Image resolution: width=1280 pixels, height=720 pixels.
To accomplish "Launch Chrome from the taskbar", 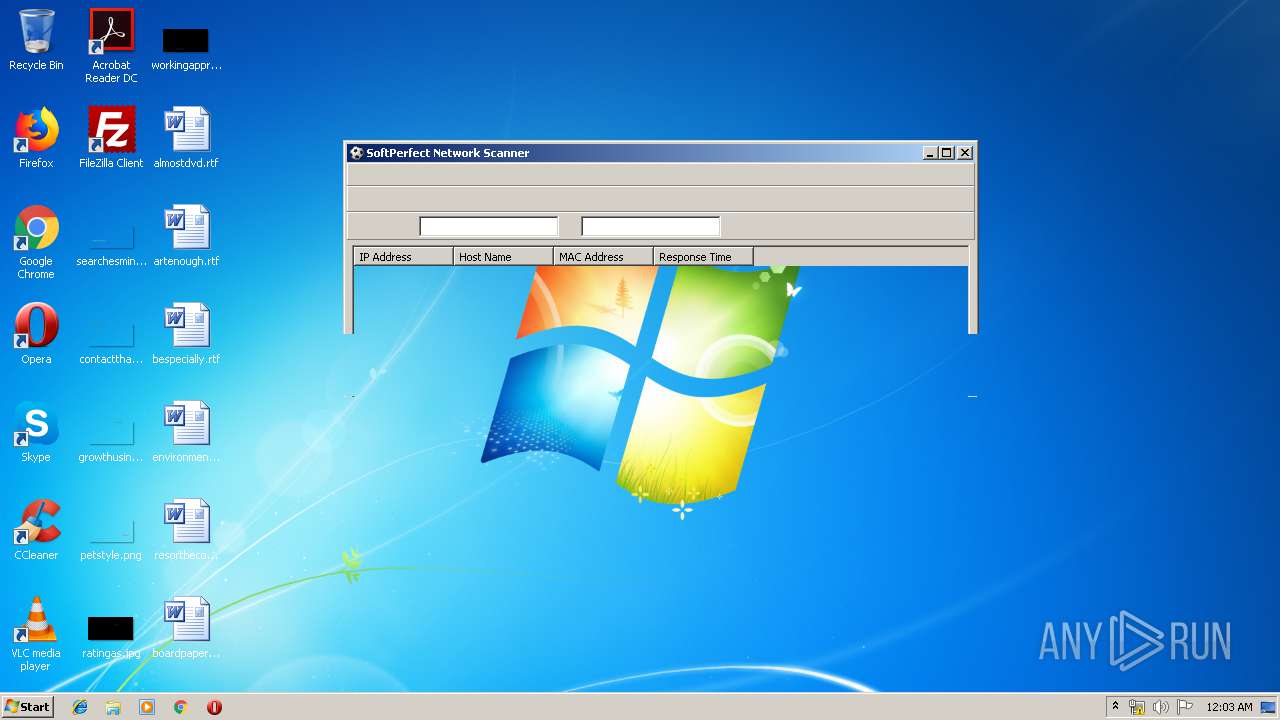I will click(x=181, y=707).
